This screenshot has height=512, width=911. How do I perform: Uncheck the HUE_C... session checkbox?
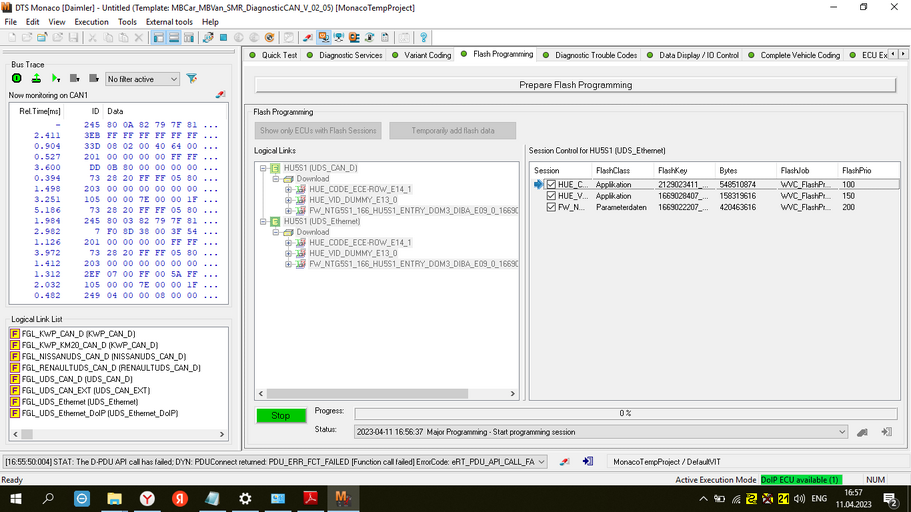[x=551, y=184]
